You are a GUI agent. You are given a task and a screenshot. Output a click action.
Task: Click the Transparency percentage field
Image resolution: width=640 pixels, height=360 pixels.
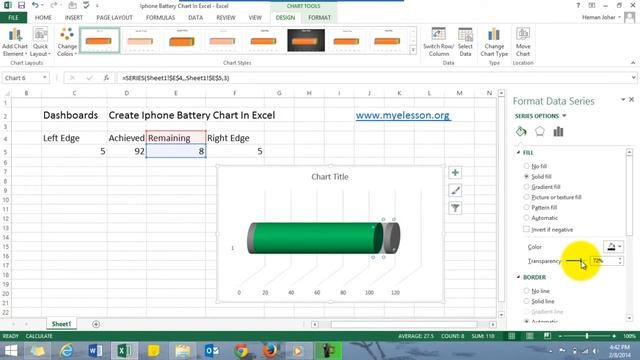pos(604,260)
